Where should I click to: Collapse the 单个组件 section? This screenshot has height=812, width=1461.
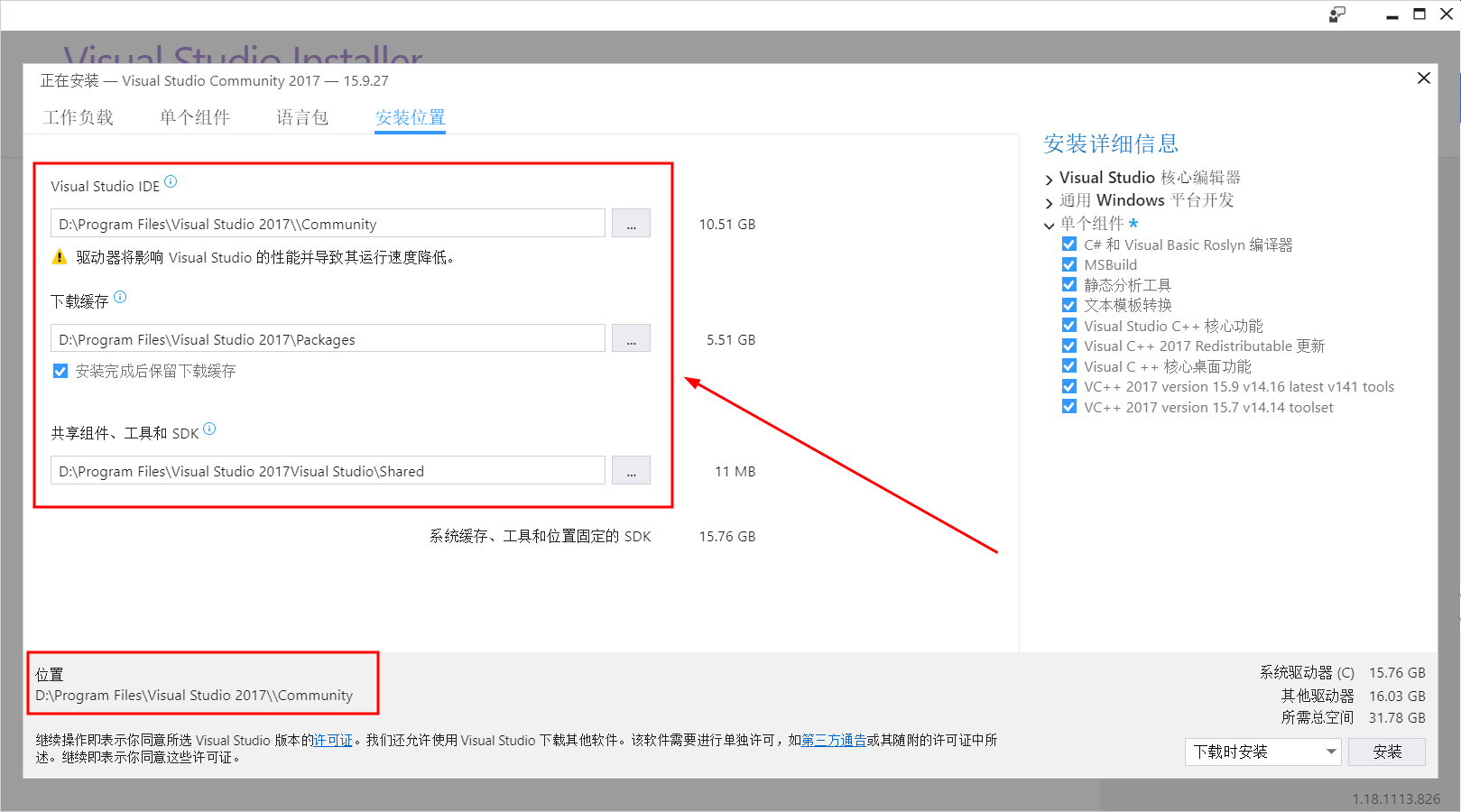pos(1049,225)
